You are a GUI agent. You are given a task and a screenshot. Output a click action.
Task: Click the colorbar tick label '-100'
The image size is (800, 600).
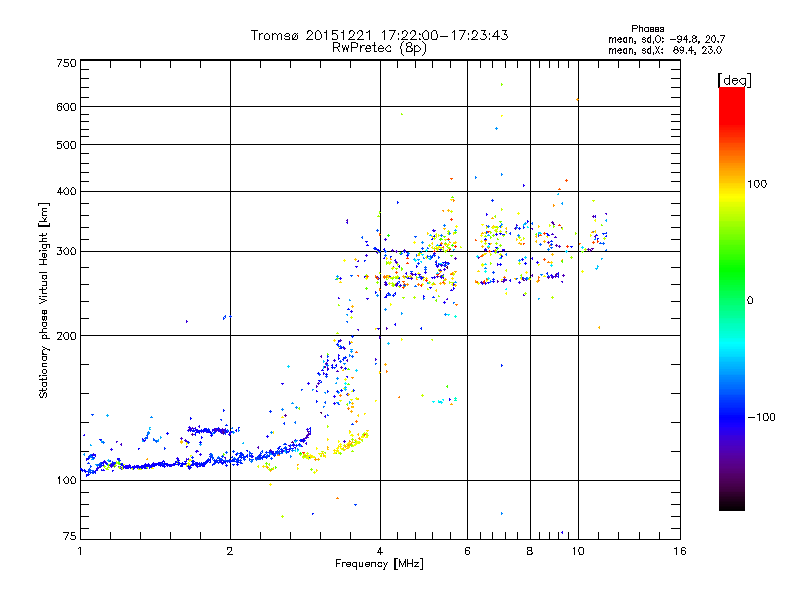761,417
